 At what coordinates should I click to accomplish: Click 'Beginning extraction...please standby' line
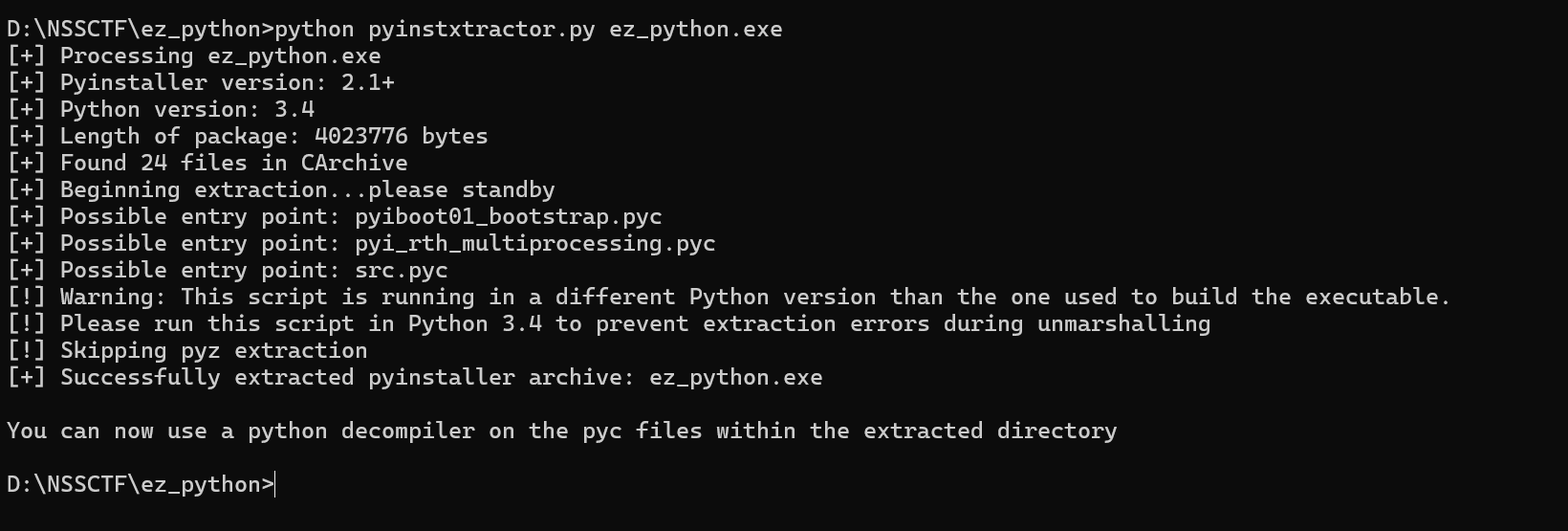tap(281, 190)
